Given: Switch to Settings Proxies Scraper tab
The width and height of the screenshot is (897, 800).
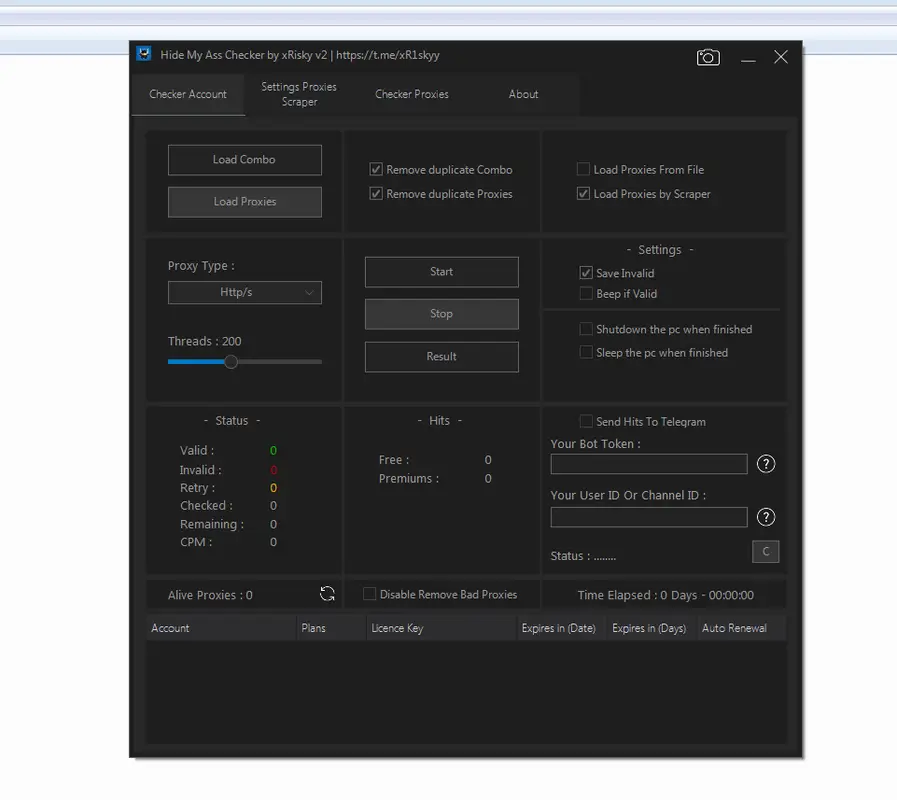Looking at the screenshot, I should [299, 94].
